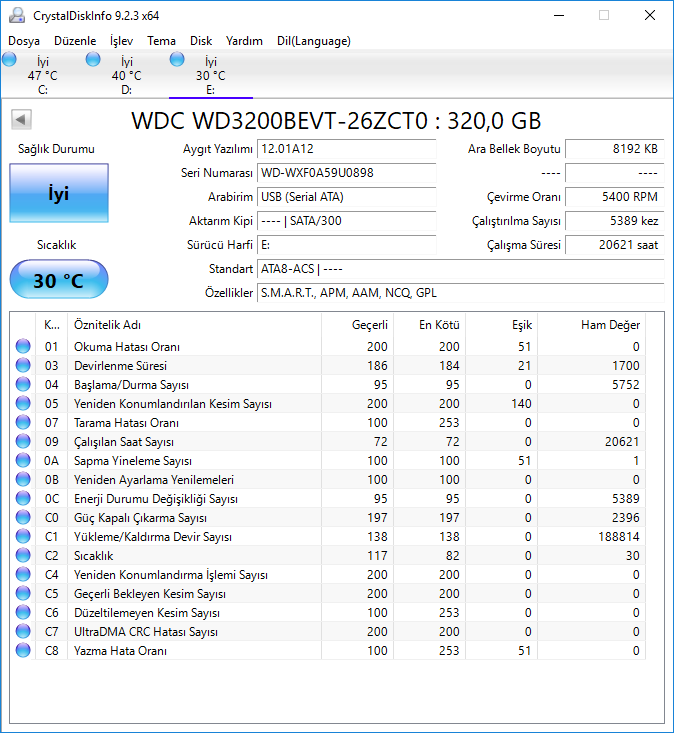Click the Öznitelik Adı column header
This screenshot has width=674, height=733.
194,325
